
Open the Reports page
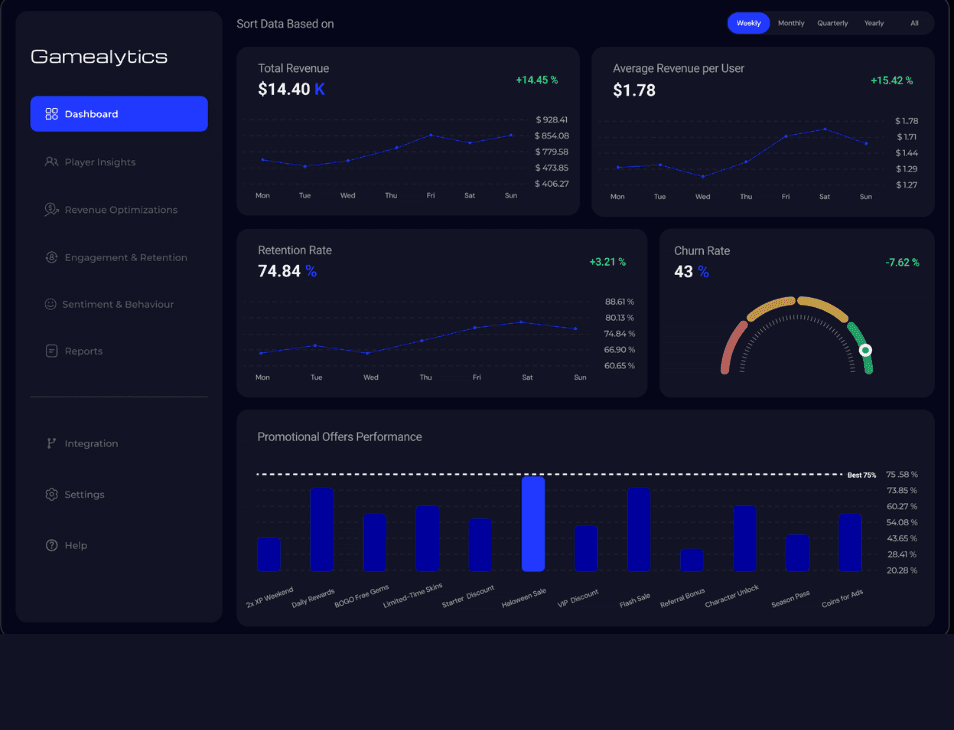[x=84, y=351]
